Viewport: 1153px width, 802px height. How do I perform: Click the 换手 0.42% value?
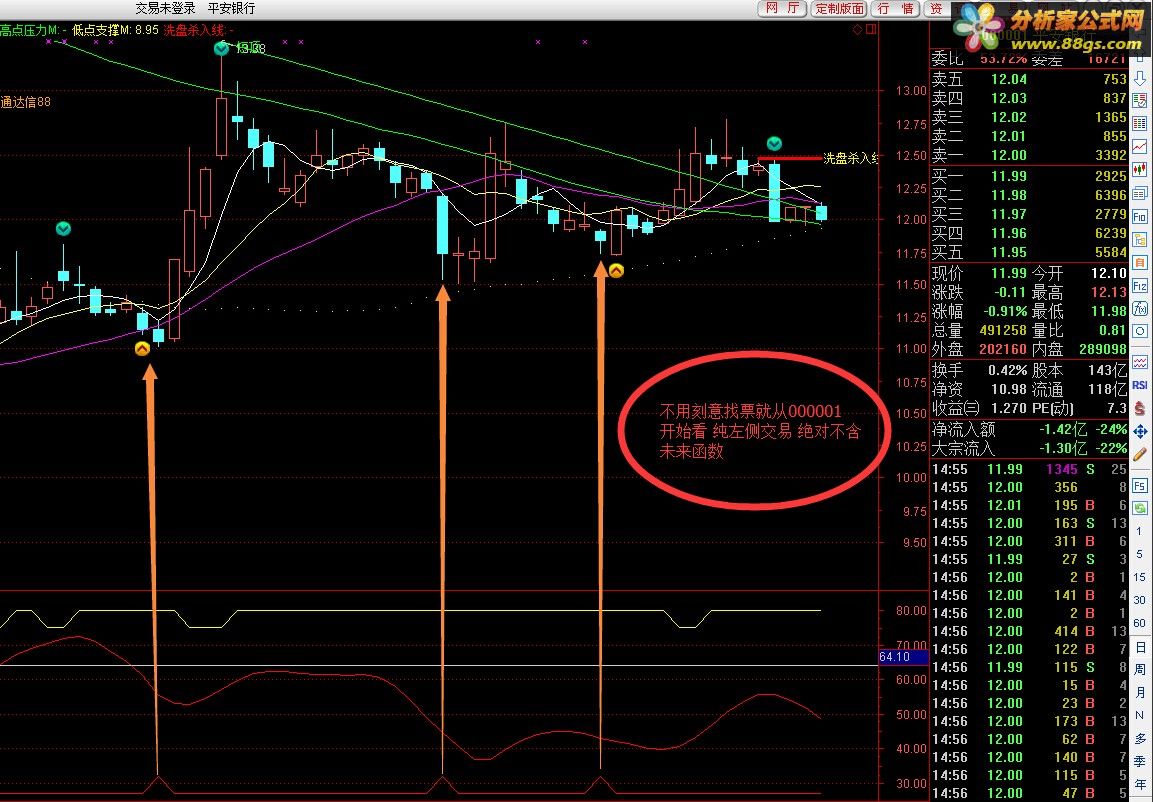pyautogui.click(x=1007, y=370)
